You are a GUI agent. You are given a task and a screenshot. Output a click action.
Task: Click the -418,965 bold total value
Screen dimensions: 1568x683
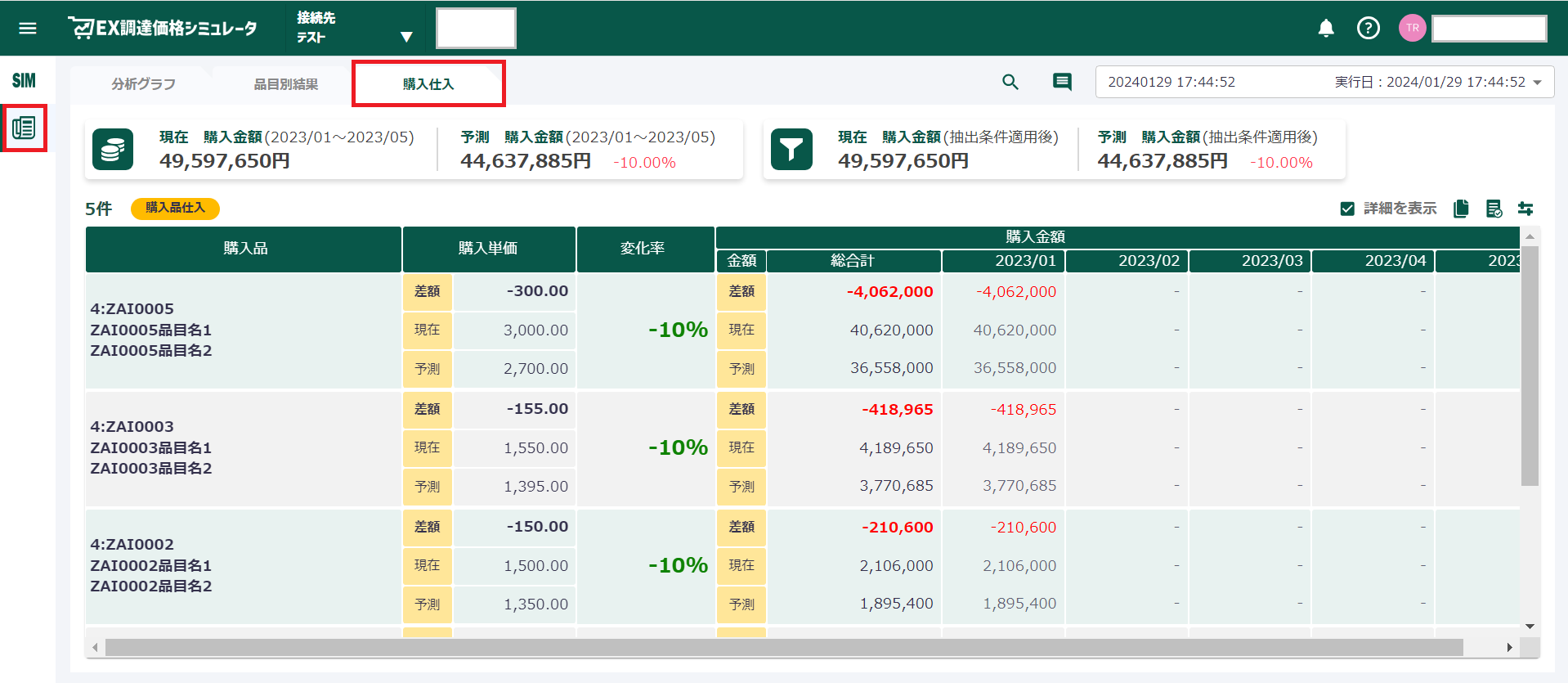(x=897, y=410)
